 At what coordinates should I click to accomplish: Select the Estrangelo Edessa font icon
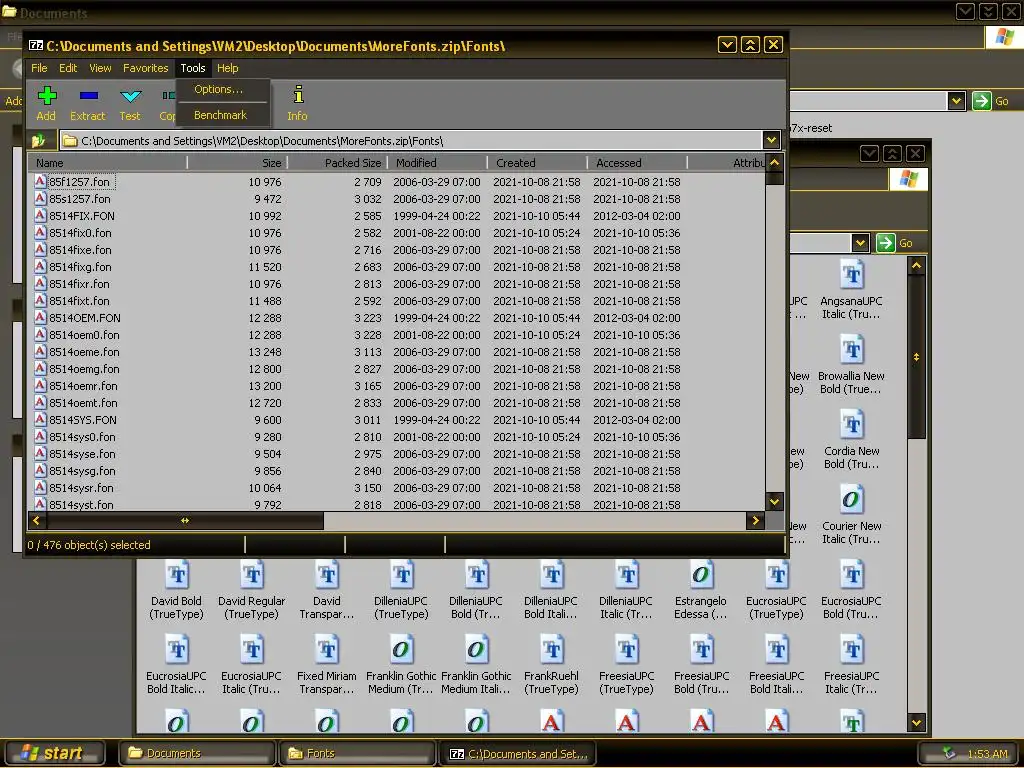point(701,575)
